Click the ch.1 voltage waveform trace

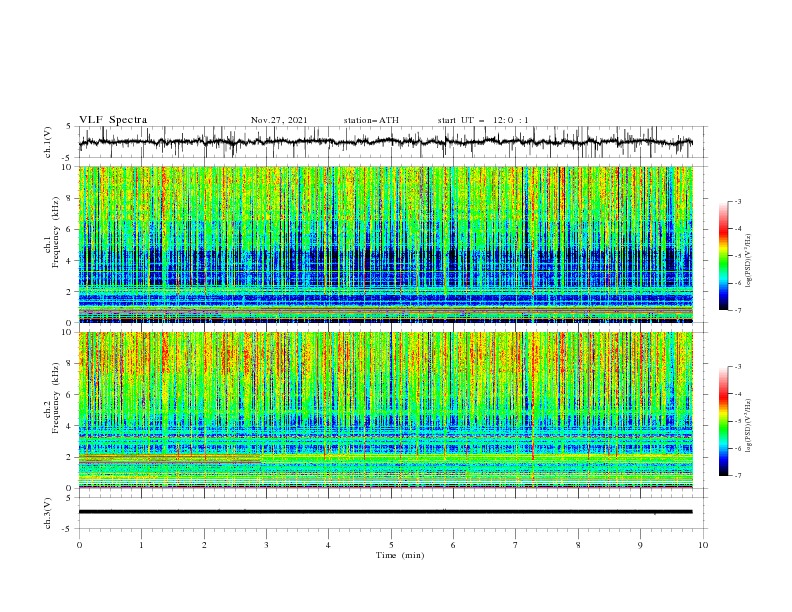[385, 142]
